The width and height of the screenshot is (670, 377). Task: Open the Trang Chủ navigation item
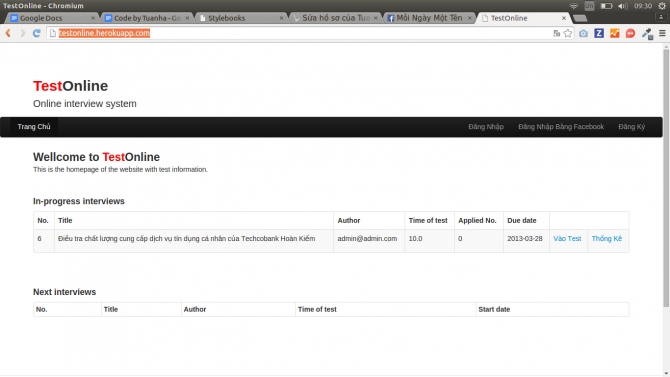(x=34, y=127)
